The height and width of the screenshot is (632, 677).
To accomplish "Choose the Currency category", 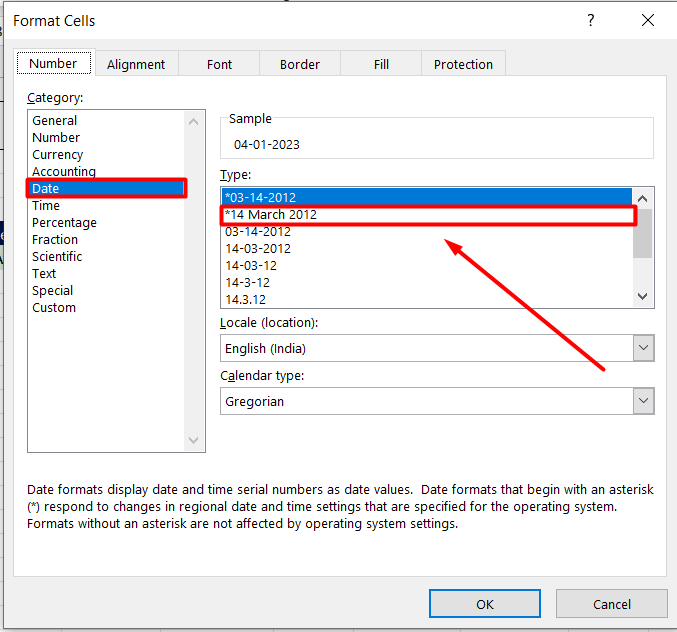I will point(107,155).
